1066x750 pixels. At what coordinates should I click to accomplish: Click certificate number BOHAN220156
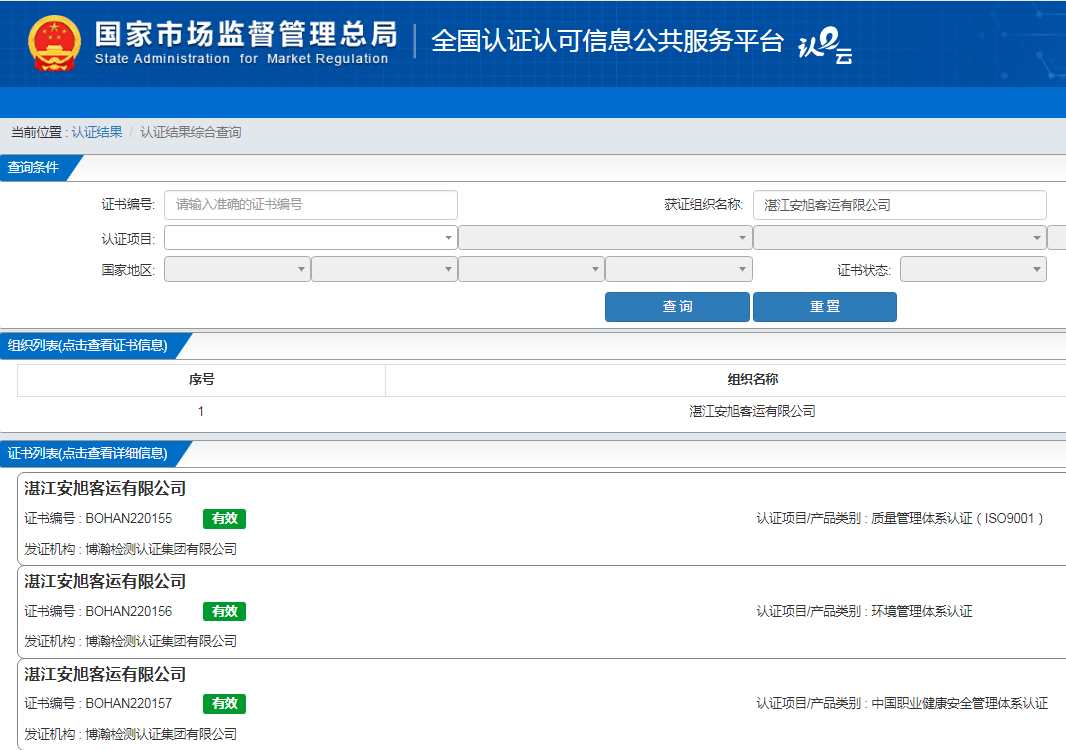[x=128, y=611]
